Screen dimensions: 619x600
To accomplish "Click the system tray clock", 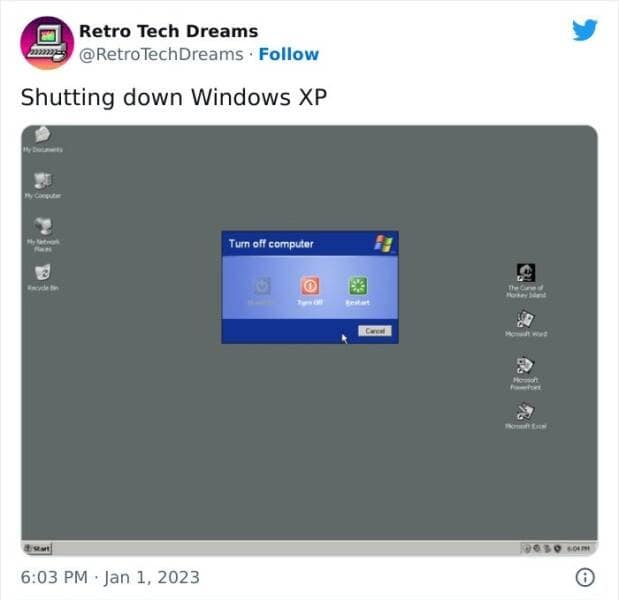I will (x=578, y=548).
